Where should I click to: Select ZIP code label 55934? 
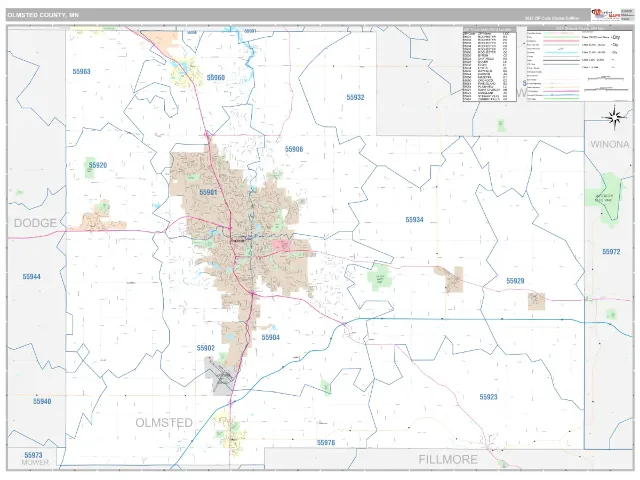(x=414, y=220)
